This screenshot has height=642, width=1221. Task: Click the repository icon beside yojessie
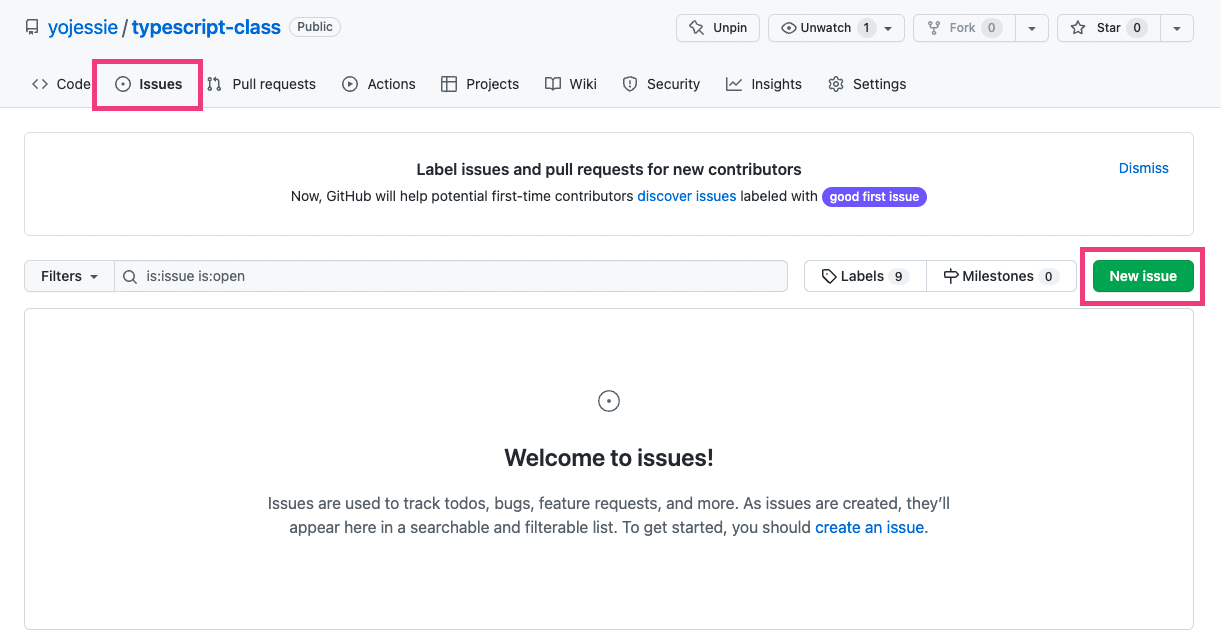tap(32, 27)
